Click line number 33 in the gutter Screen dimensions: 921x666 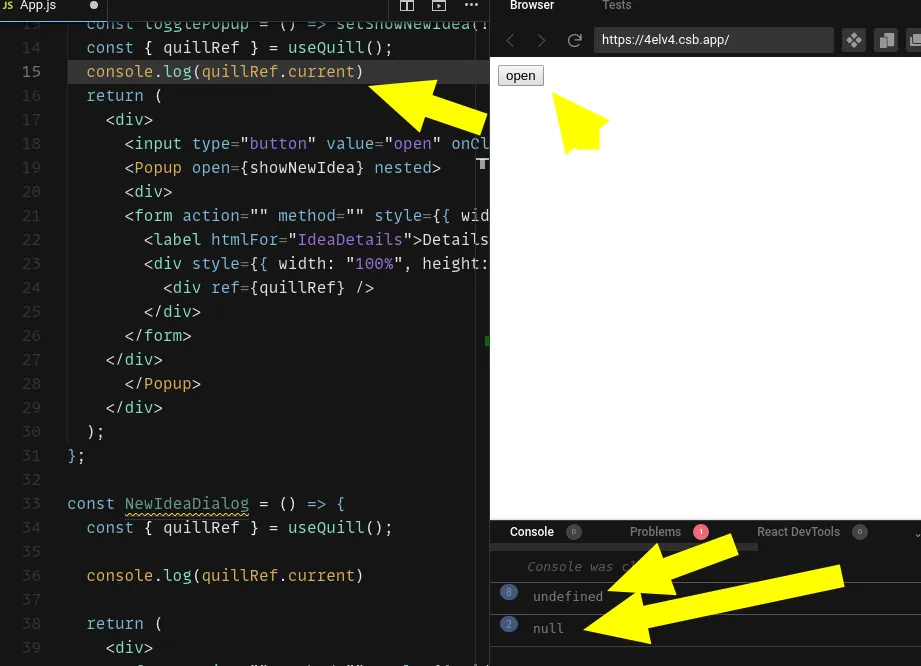click(31, 504)
